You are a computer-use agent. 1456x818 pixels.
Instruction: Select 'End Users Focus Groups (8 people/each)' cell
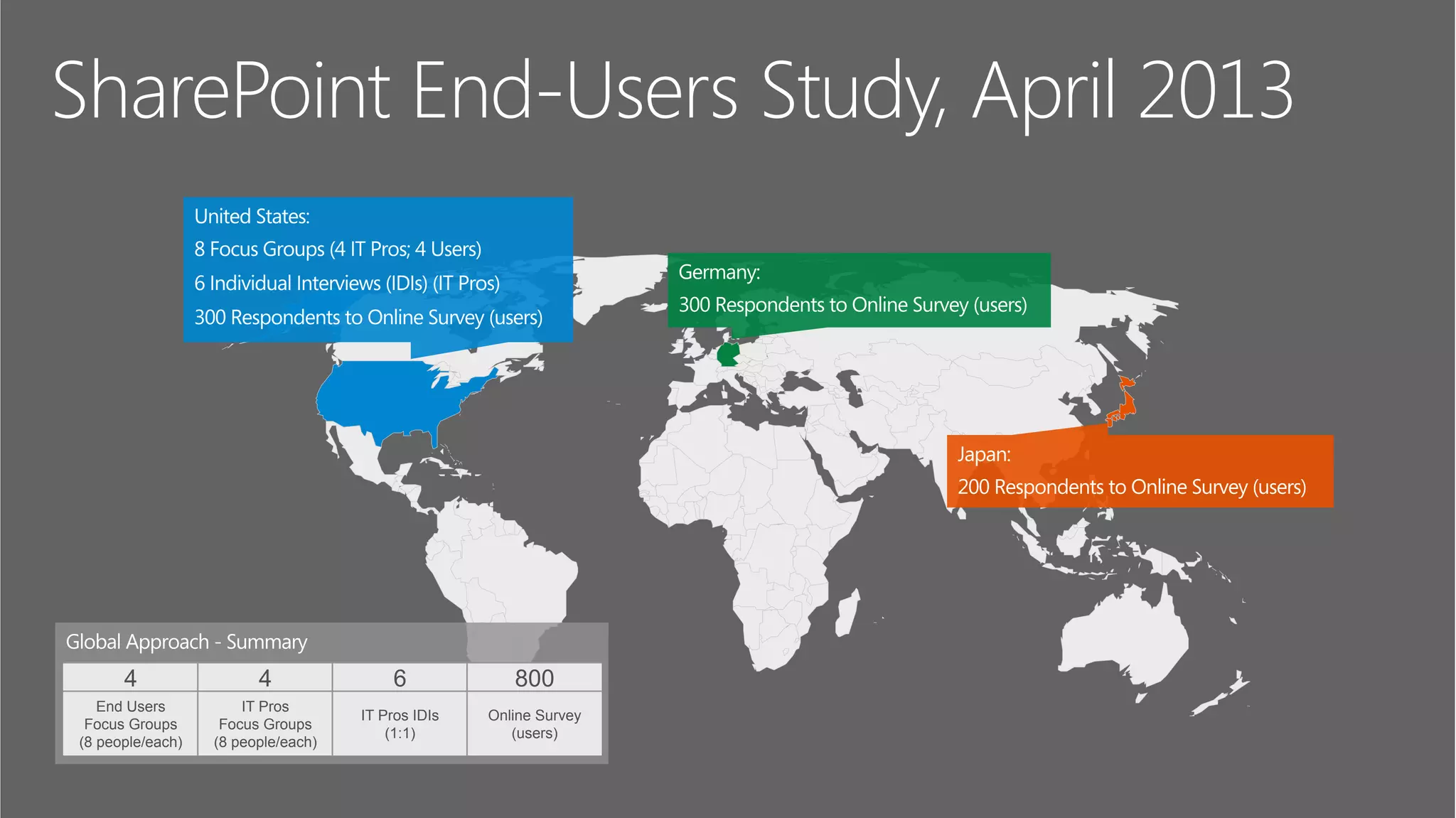[130, 724]
